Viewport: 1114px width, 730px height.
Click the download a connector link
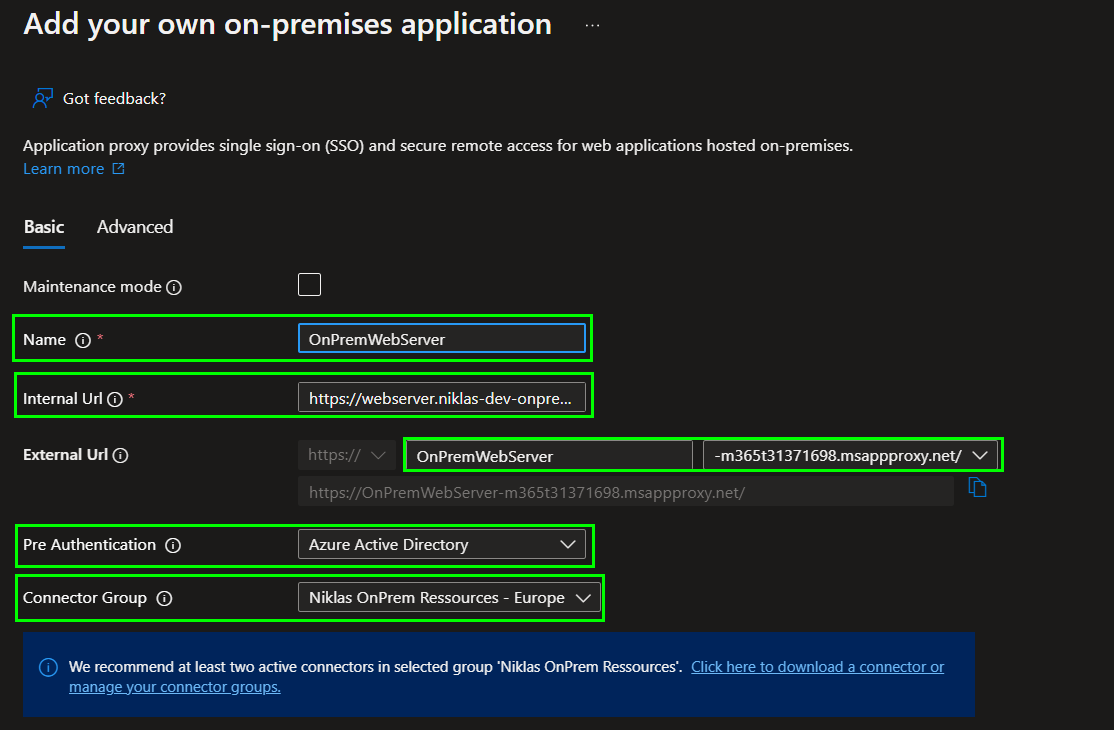817,667
